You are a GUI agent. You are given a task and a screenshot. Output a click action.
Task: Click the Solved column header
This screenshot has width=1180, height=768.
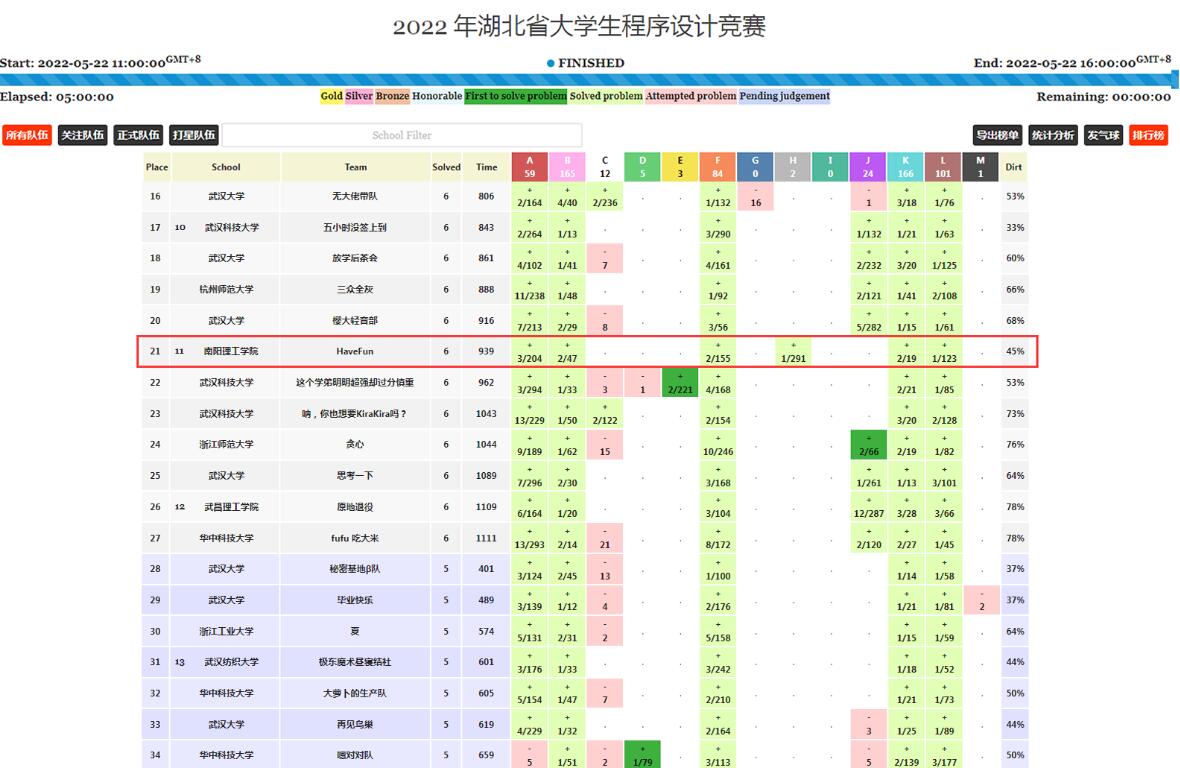446,167
